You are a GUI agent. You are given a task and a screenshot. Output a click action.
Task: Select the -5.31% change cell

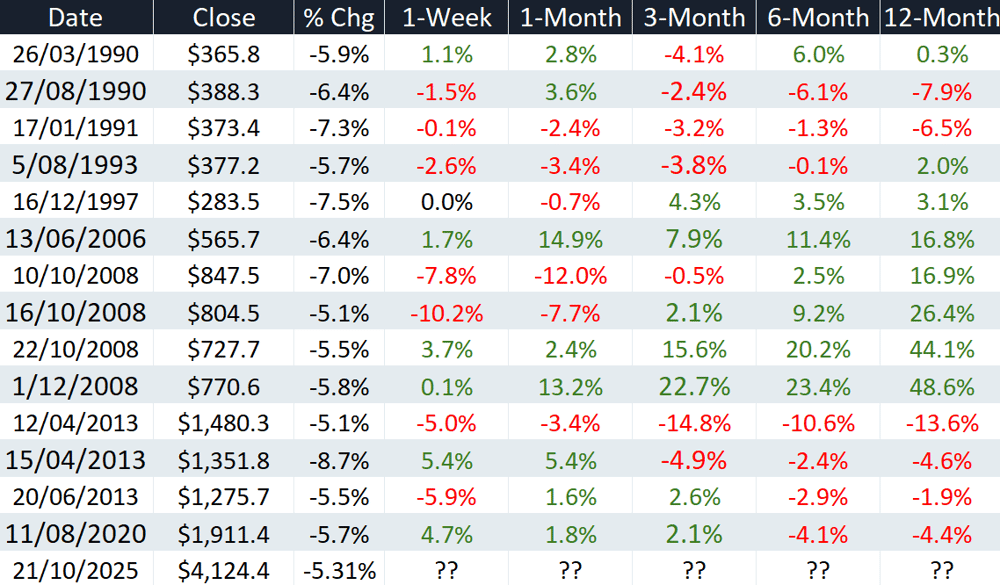(339, 570)
